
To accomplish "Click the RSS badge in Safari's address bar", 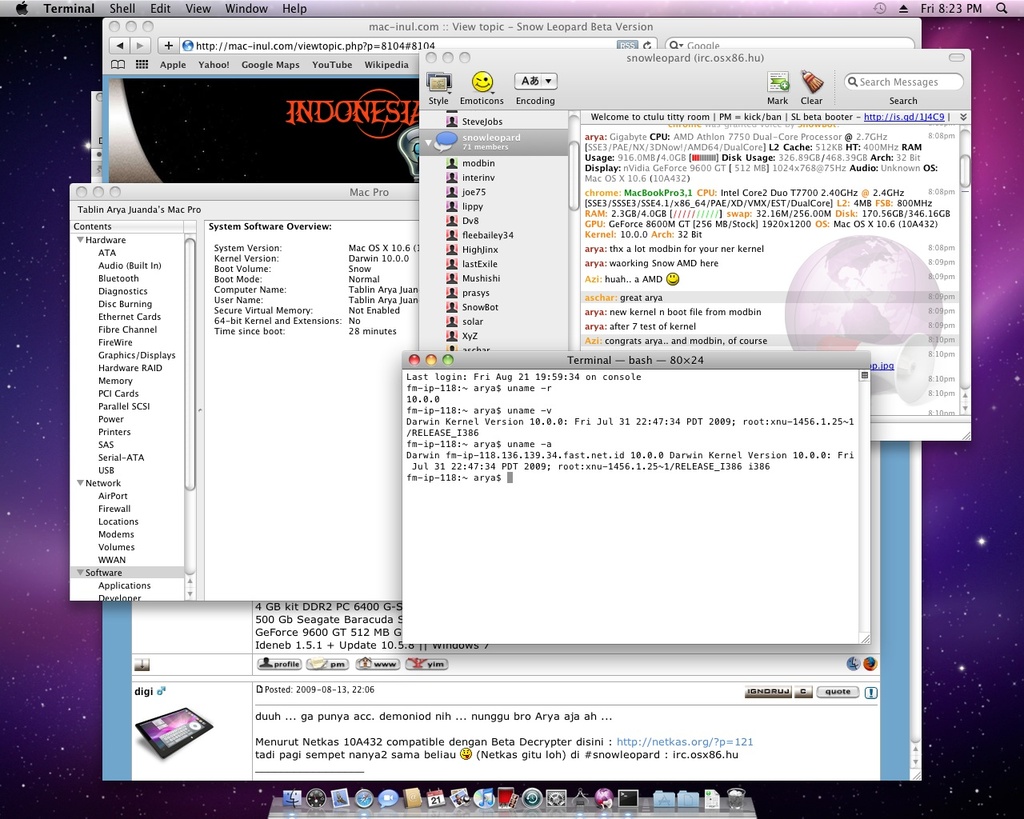I will 627,46.
